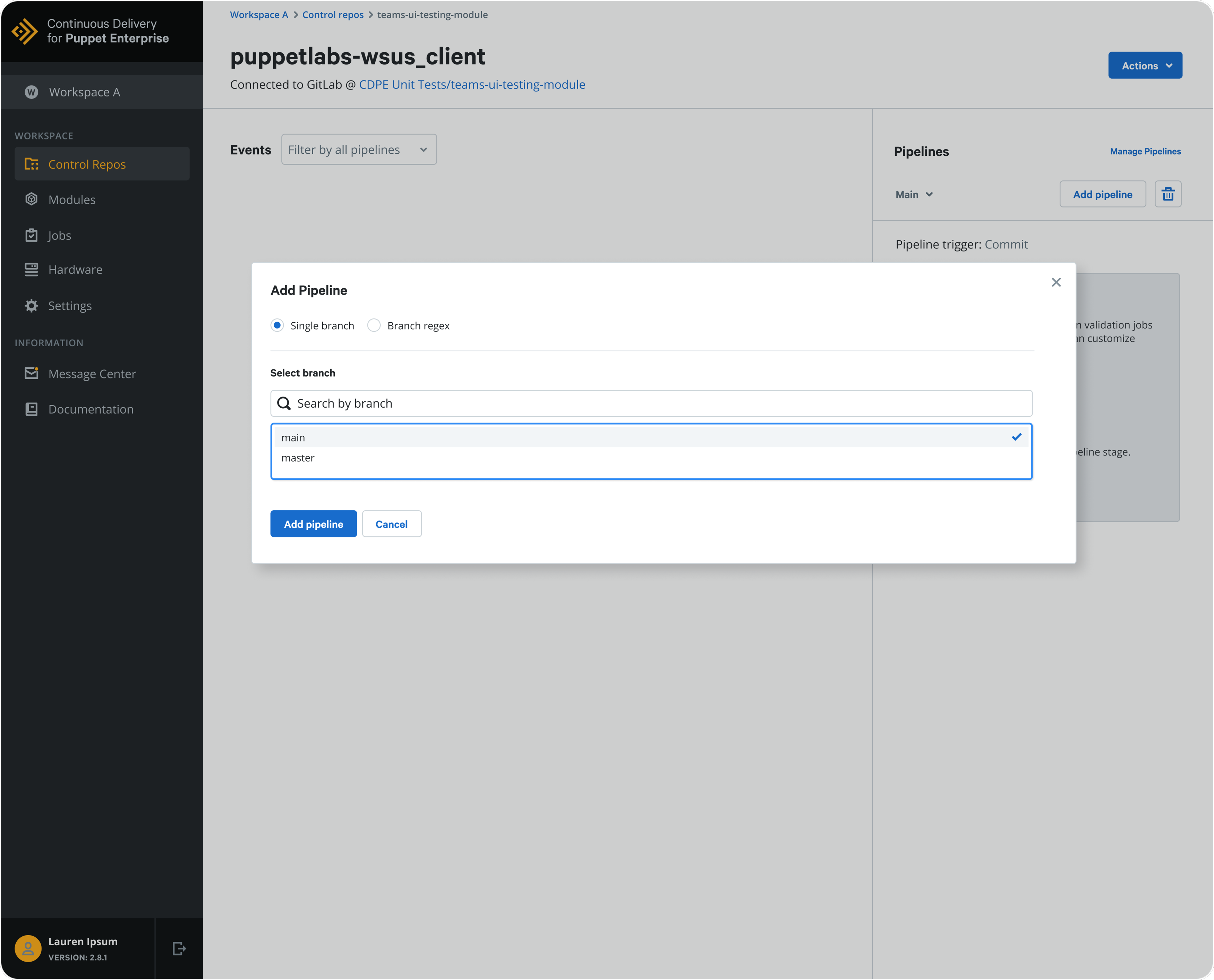Confirm with the blue Add pipeline button
The image size is (1214, 980).
coord(313,524)
